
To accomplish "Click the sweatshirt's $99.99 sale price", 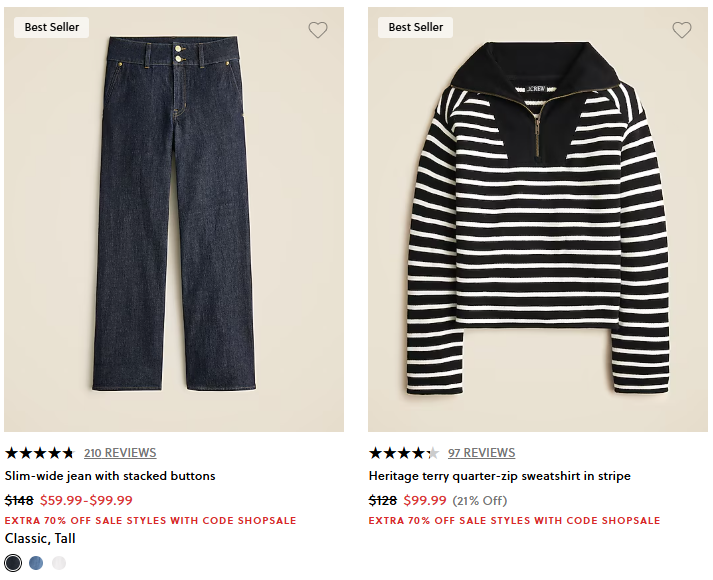I will 425,500.
